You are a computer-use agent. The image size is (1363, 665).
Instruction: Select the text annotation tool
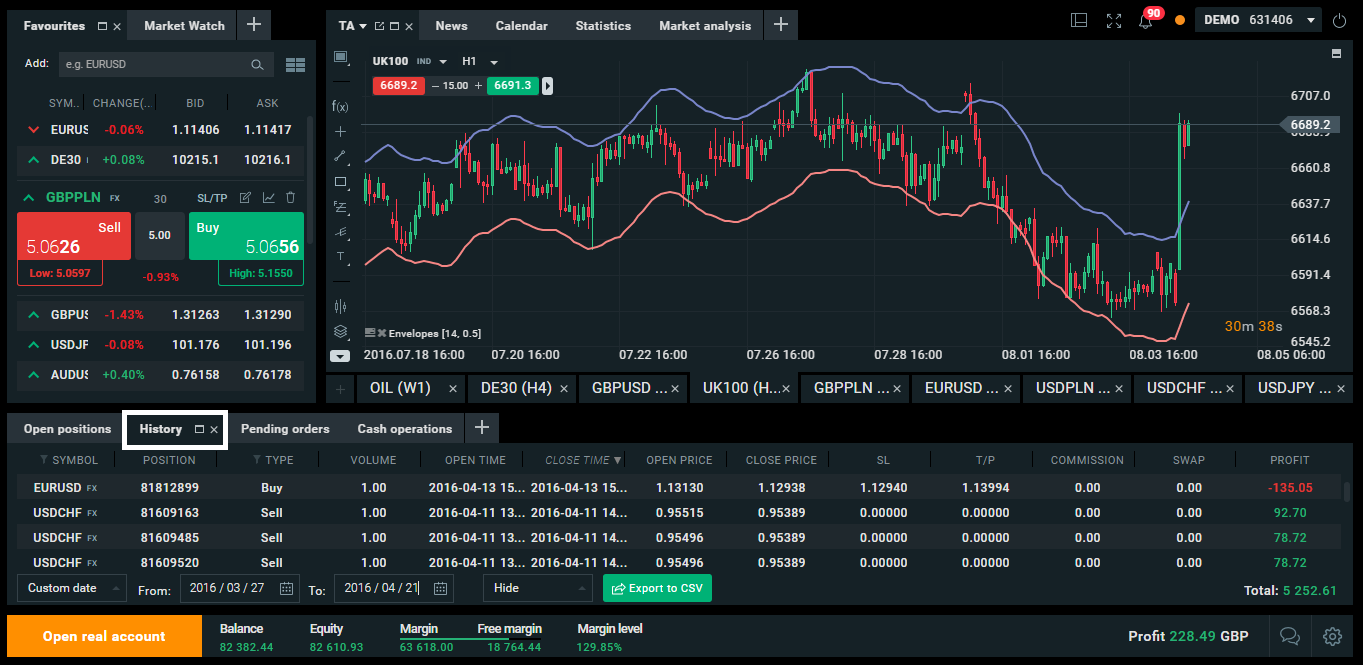click(x=340, y=257)
